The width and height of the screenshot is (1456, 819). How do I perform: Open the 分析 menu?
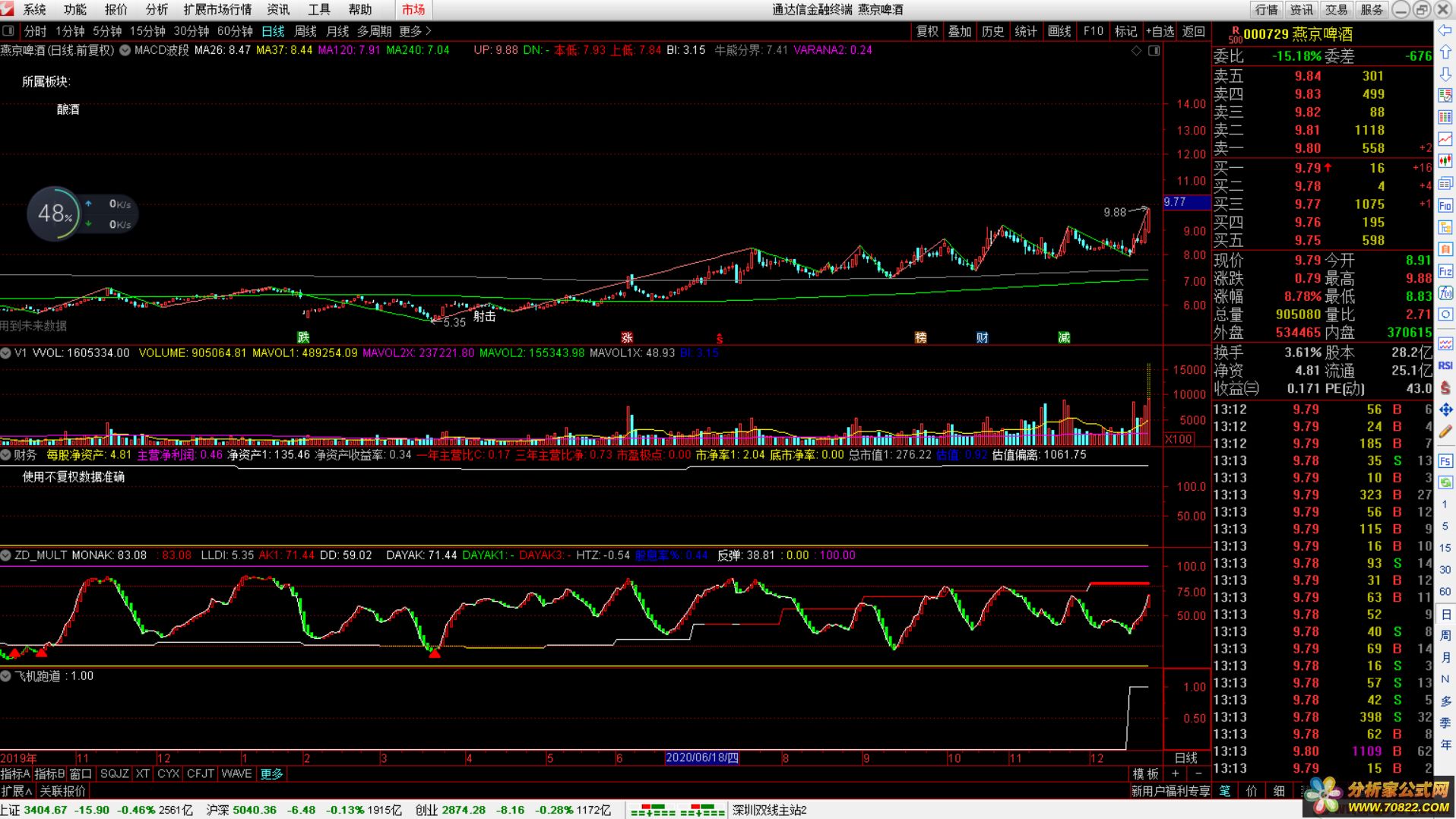[157, 9]
